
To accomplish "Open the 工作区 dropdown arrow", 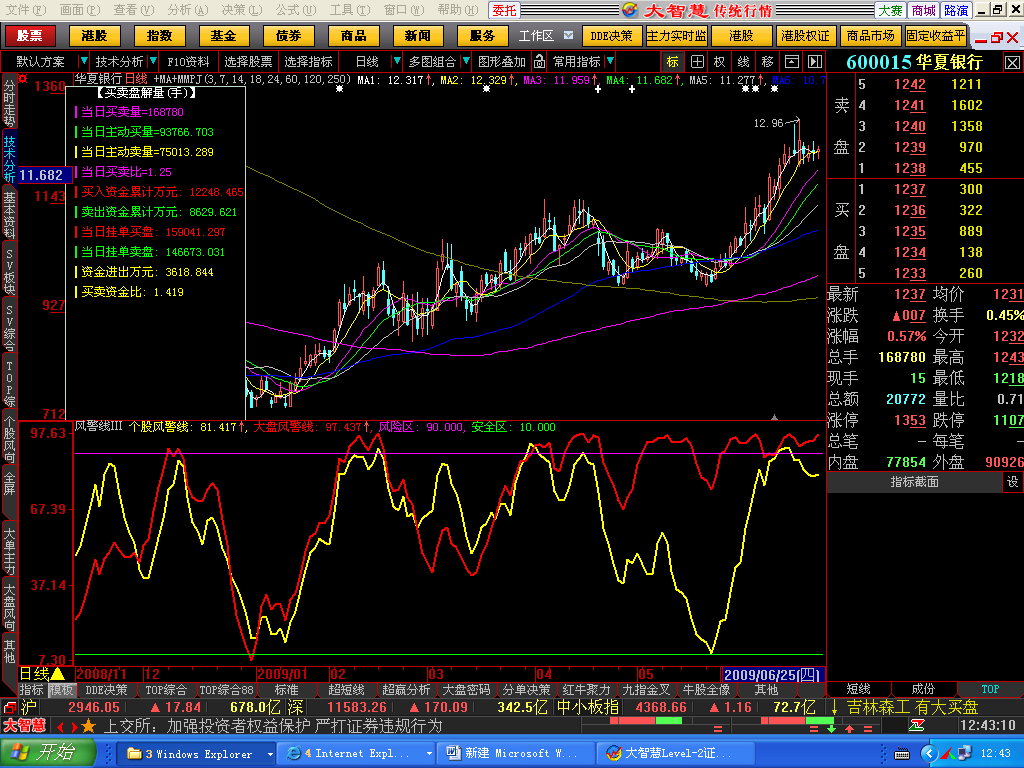I will click(568, 35).
